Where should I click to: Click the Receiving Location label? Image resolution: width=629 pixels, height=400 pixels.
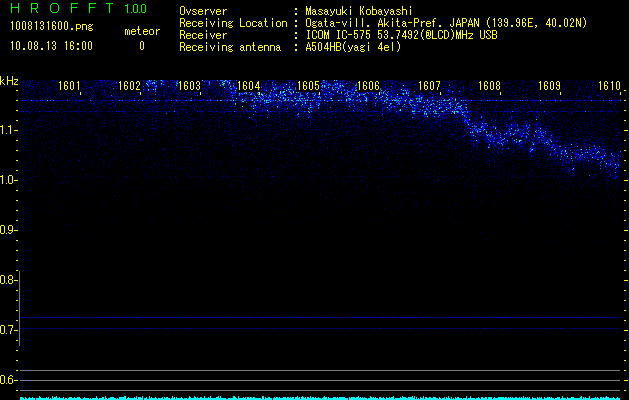pyautogui.click(x=233, y=23)
